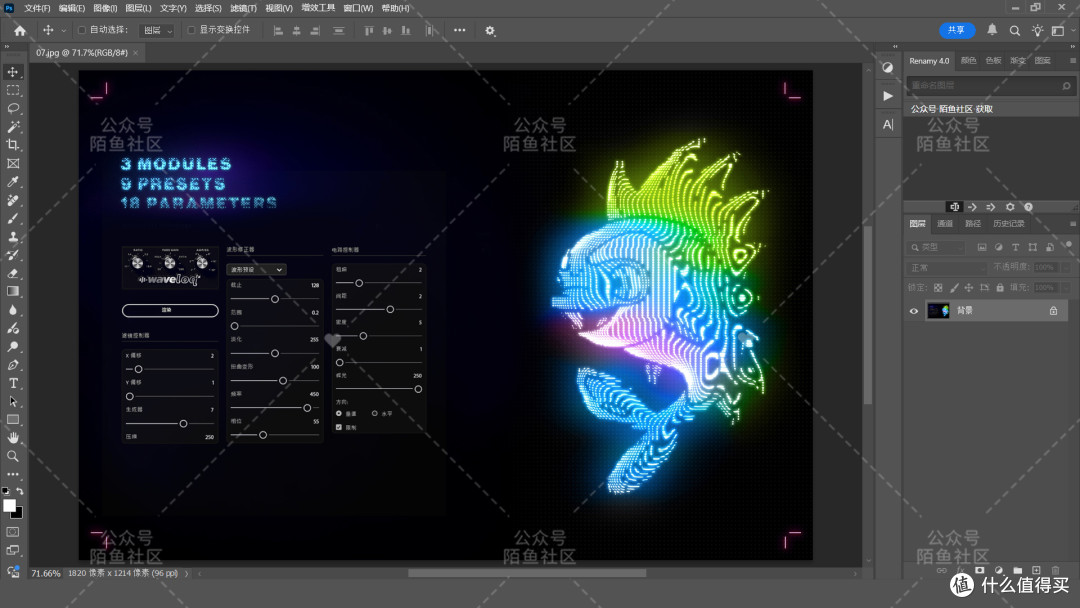Open the Renamy panel flyout menu
Viewport: 1080px width, 608px height.
click(x=1072, y=61)
